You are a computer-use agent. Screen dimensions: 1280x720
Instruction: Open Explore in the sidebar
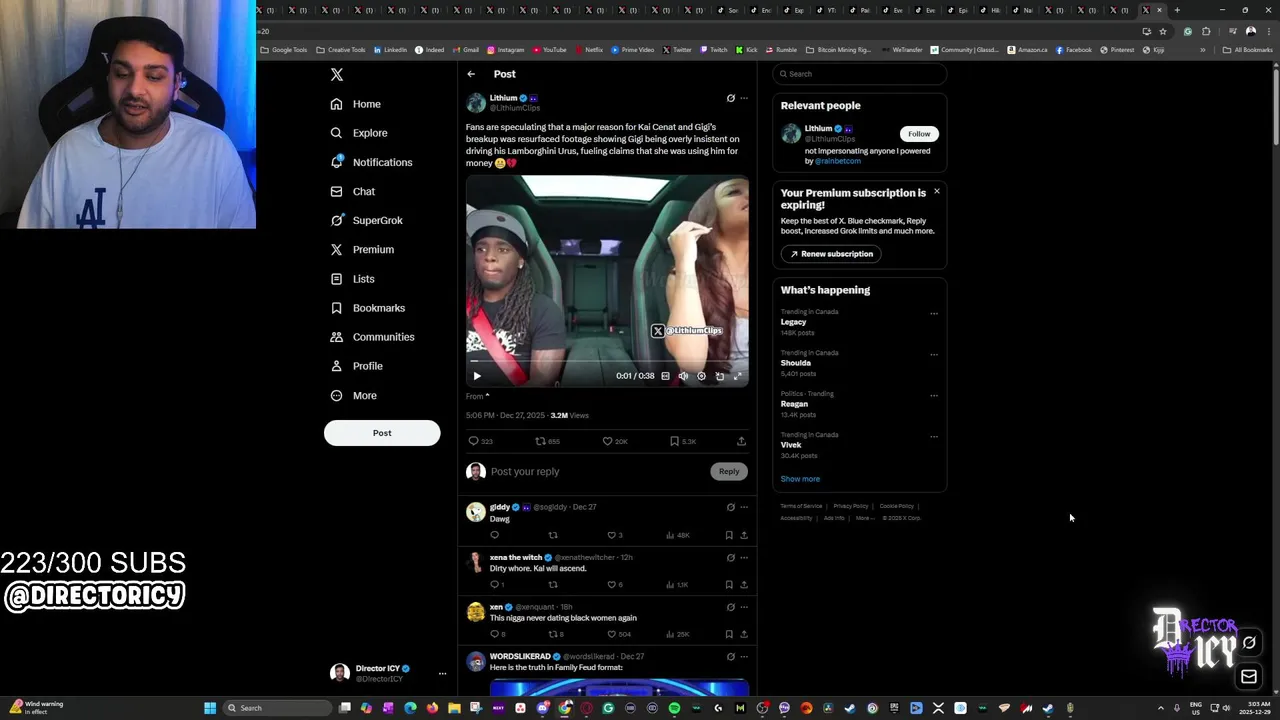pyautogui.click(x=358, y=133)
